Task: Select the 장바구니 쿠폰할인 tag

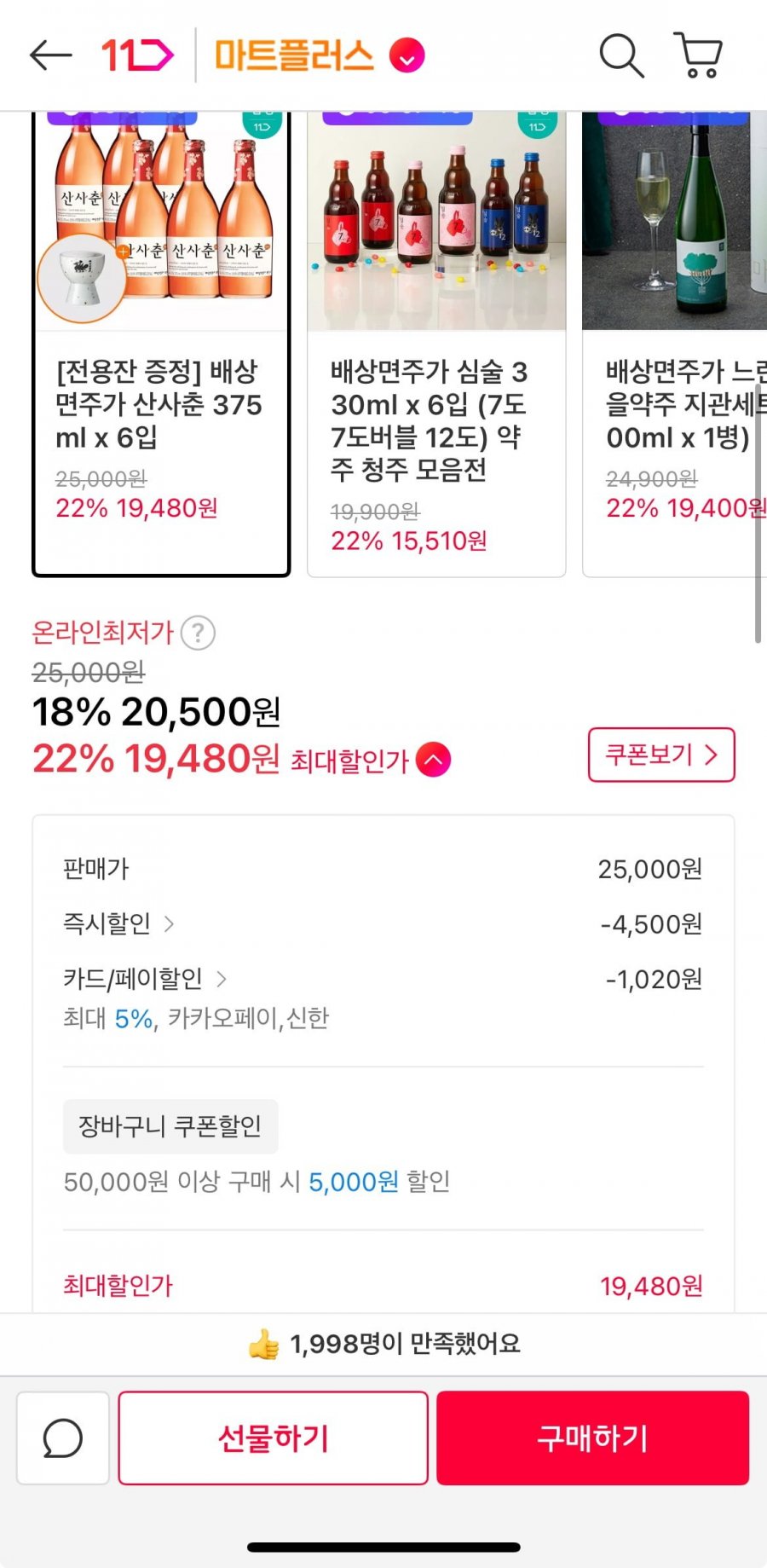Action: point(170,1126)
